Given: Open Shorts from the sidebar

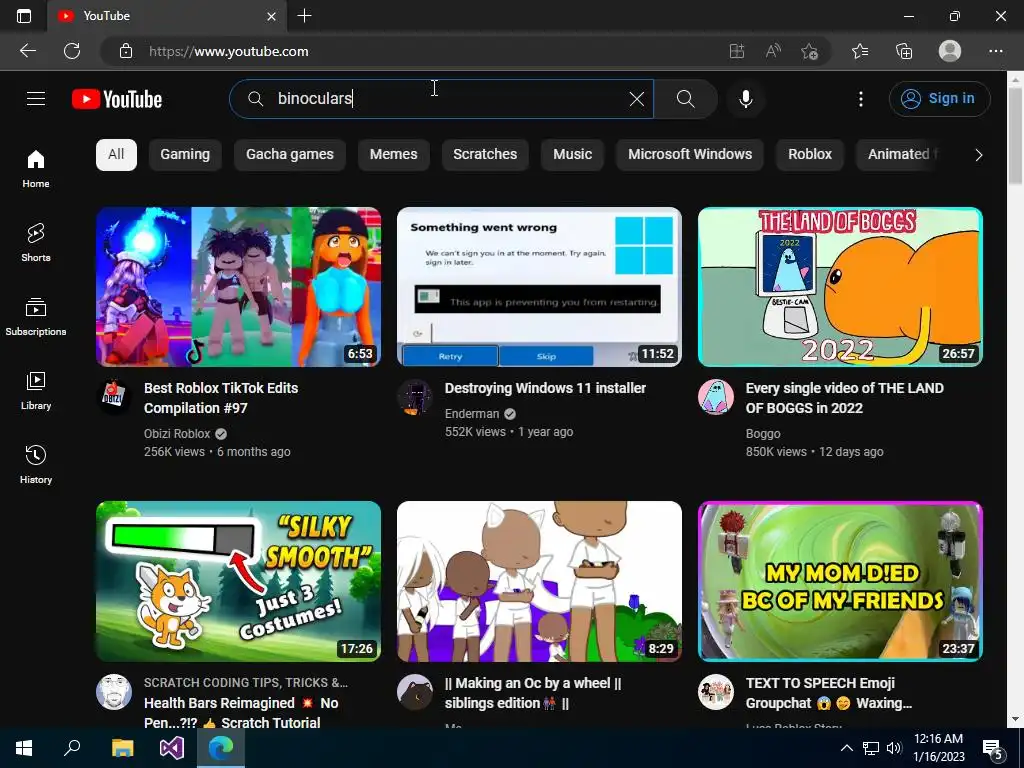Looking at the screenshot, I should [x=36, y=242].
